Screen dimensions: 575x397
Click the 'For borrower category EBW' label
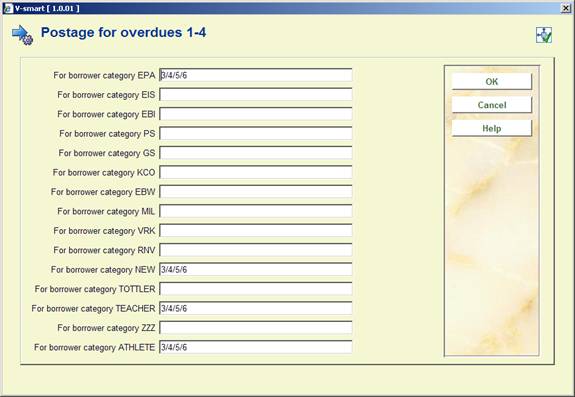click(x=103, y=192)
